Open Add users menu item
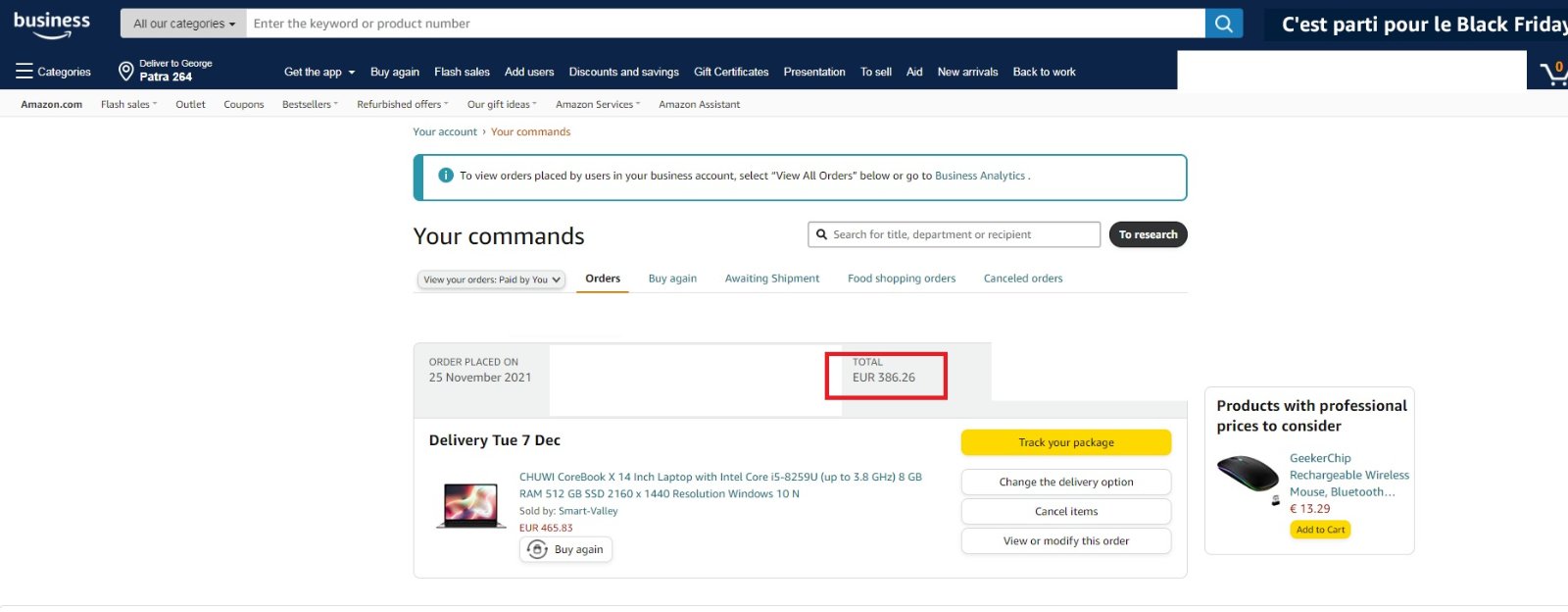The width and height of the screenshot is (1568, 612). 529,72
